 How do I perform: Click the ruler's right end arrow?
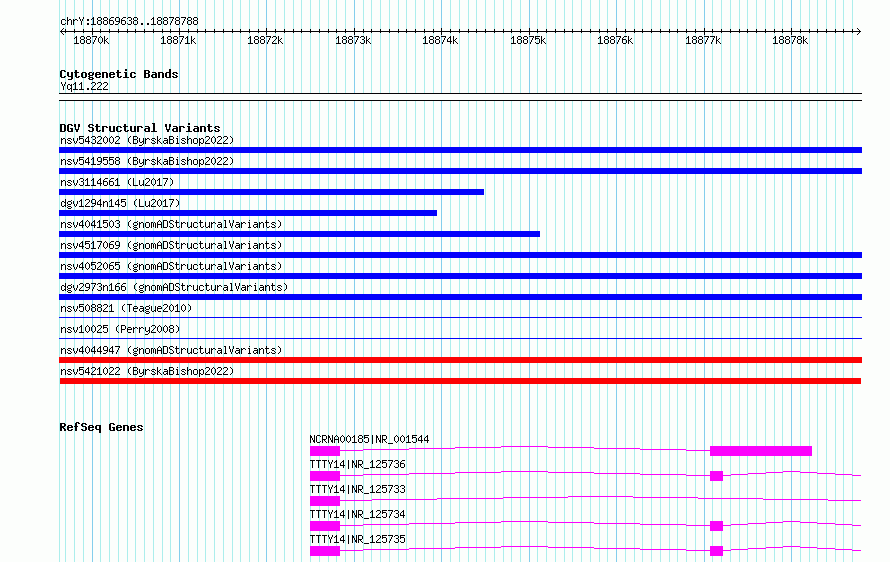coord(859,31)
